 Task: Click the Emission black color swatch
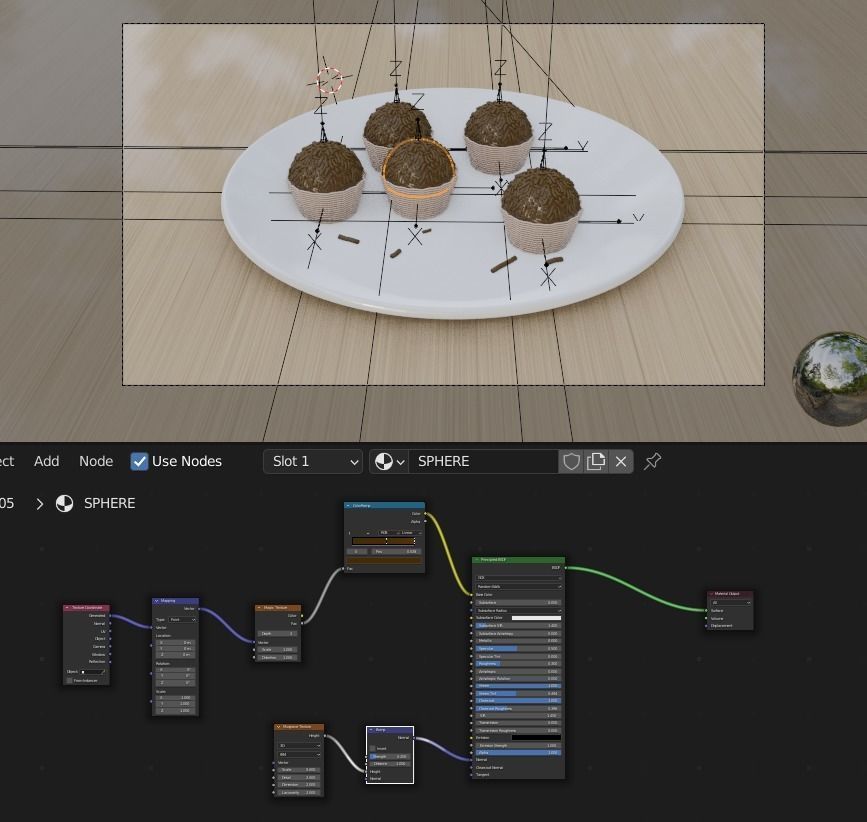536,737
